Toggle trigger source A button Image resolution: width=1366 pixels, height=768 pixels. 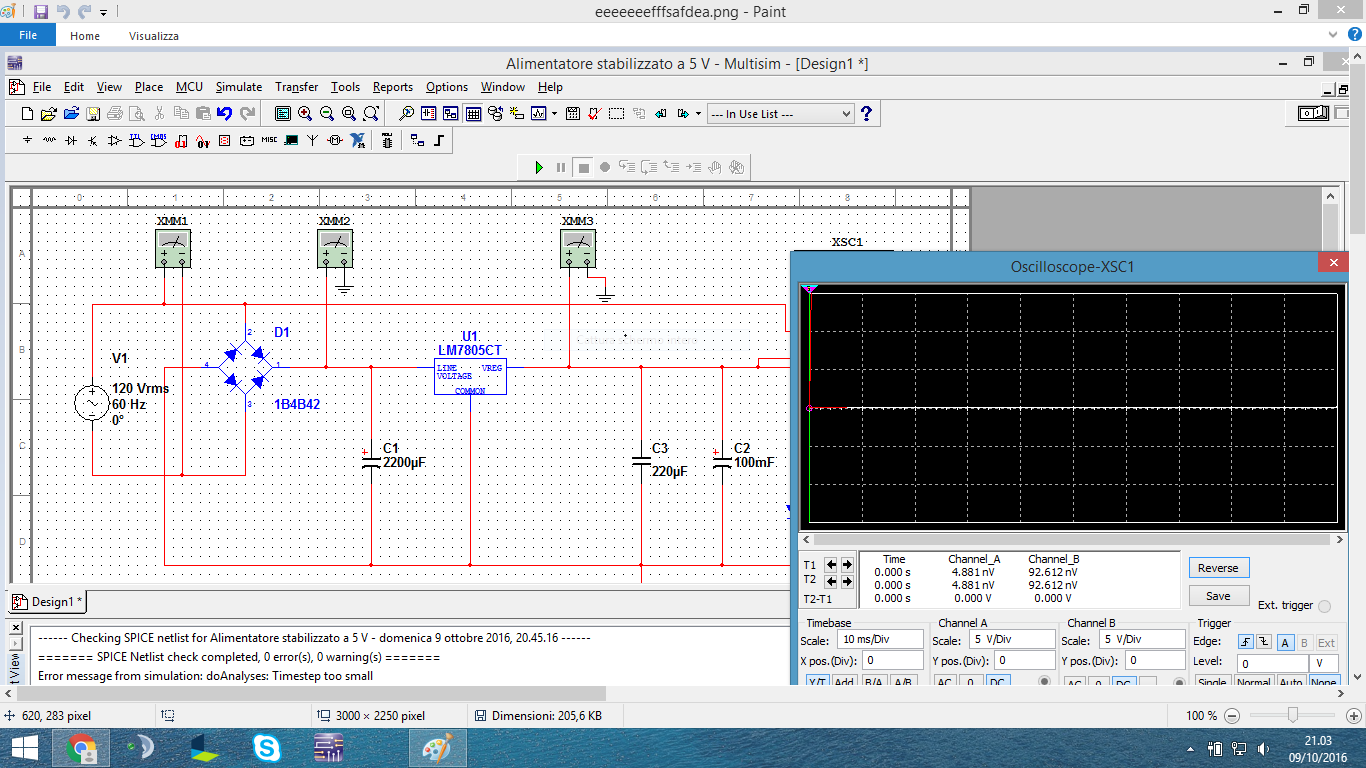[x=1285, y=642]
